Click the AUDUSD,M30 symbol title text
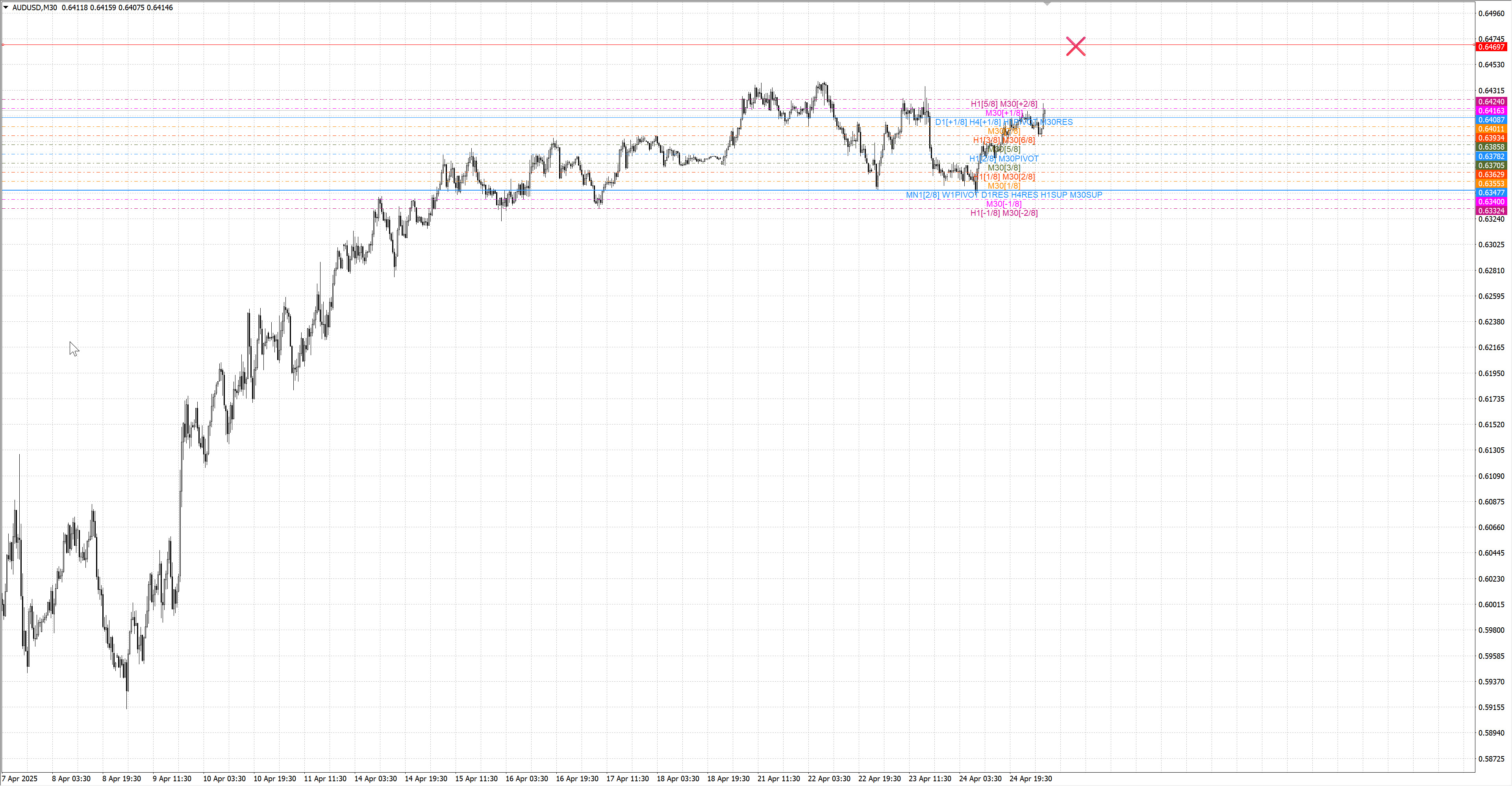Viewport: 1512px width, 786px height. pyautogui.click(x=35, y=7)
